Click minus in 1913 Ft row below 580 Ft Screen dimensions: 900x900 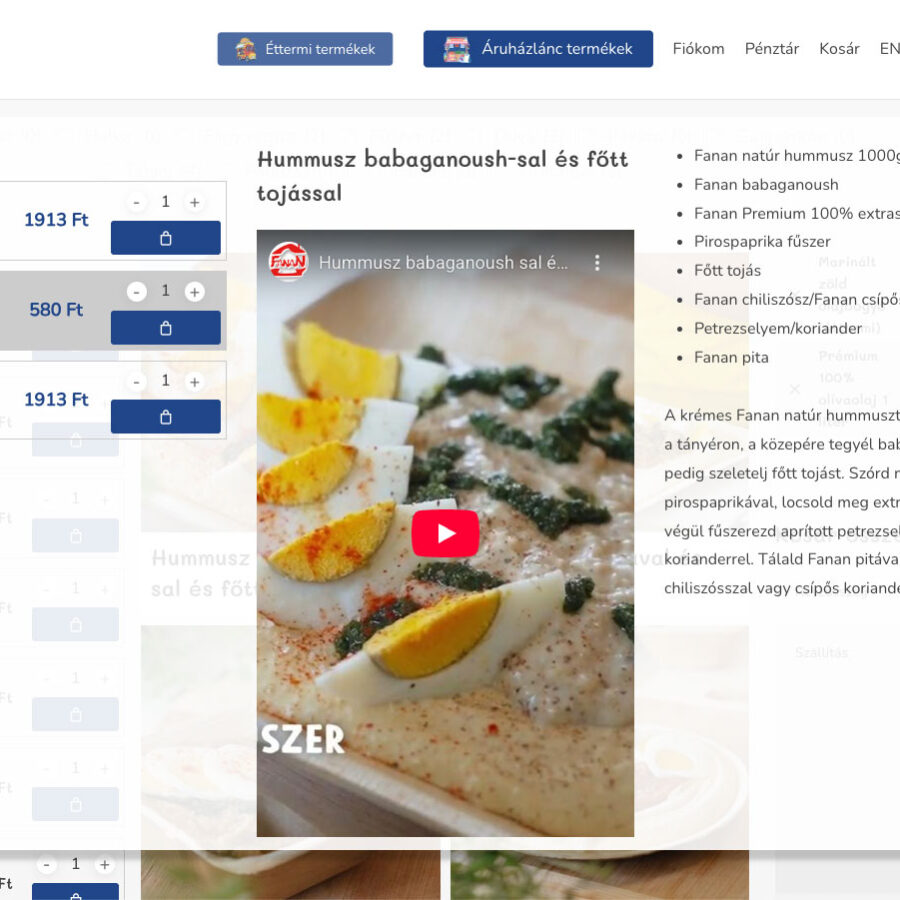pyautogui.click(x=137, y=382)
